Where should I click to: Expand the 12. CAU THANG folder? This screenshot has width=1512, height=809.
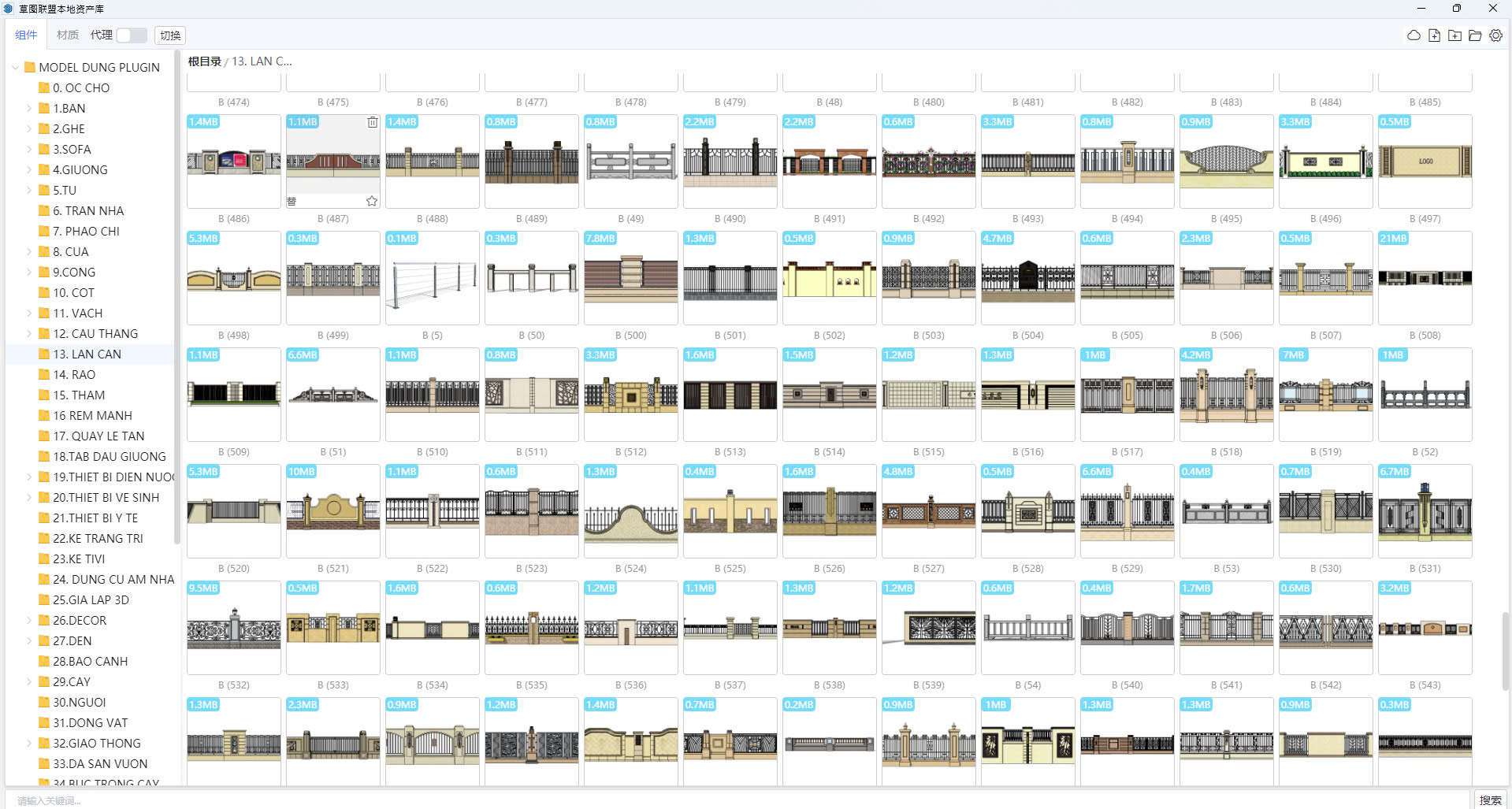29,334
